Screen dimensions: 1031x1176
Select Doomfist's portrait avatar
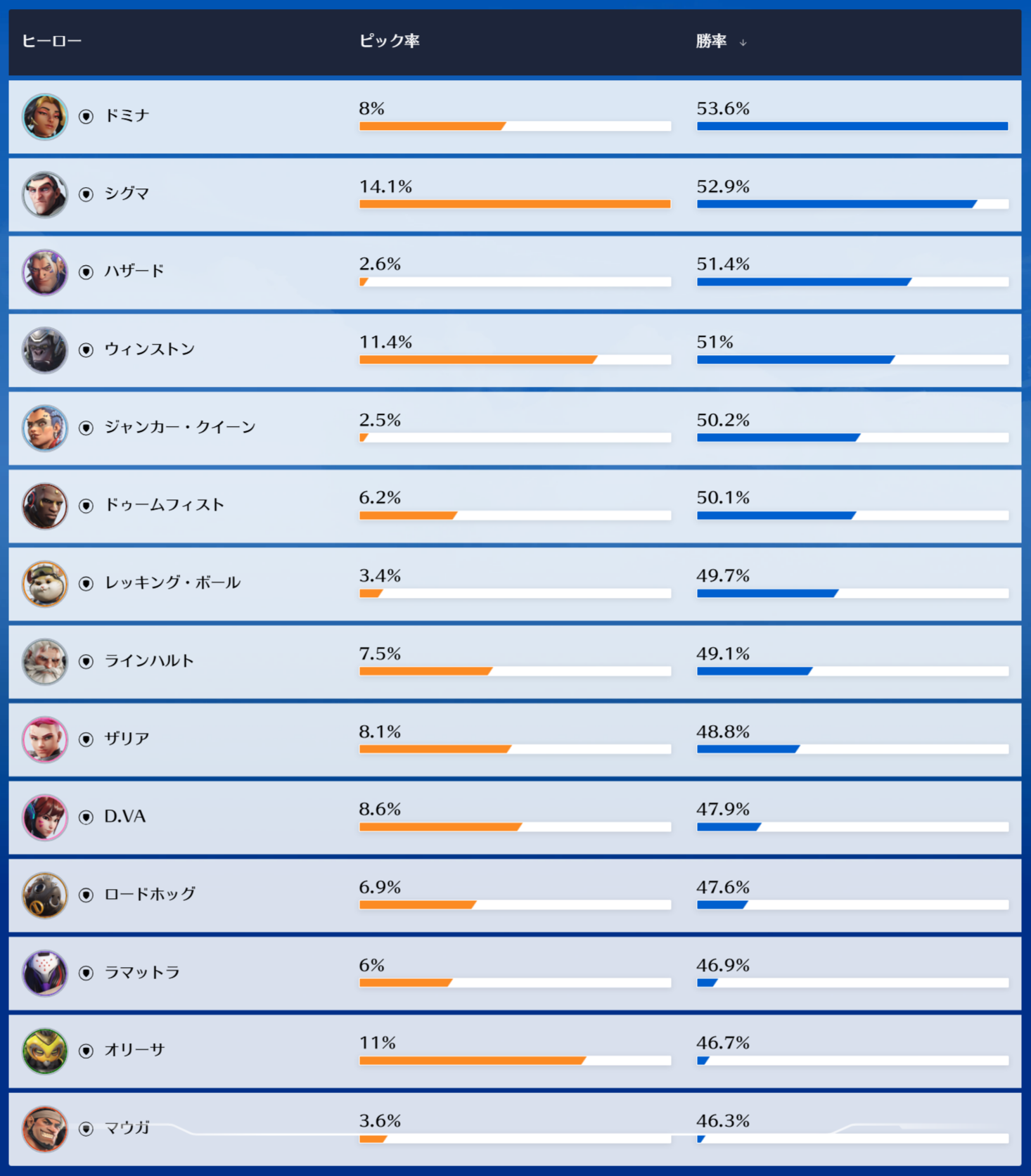[x=45, y=506]
